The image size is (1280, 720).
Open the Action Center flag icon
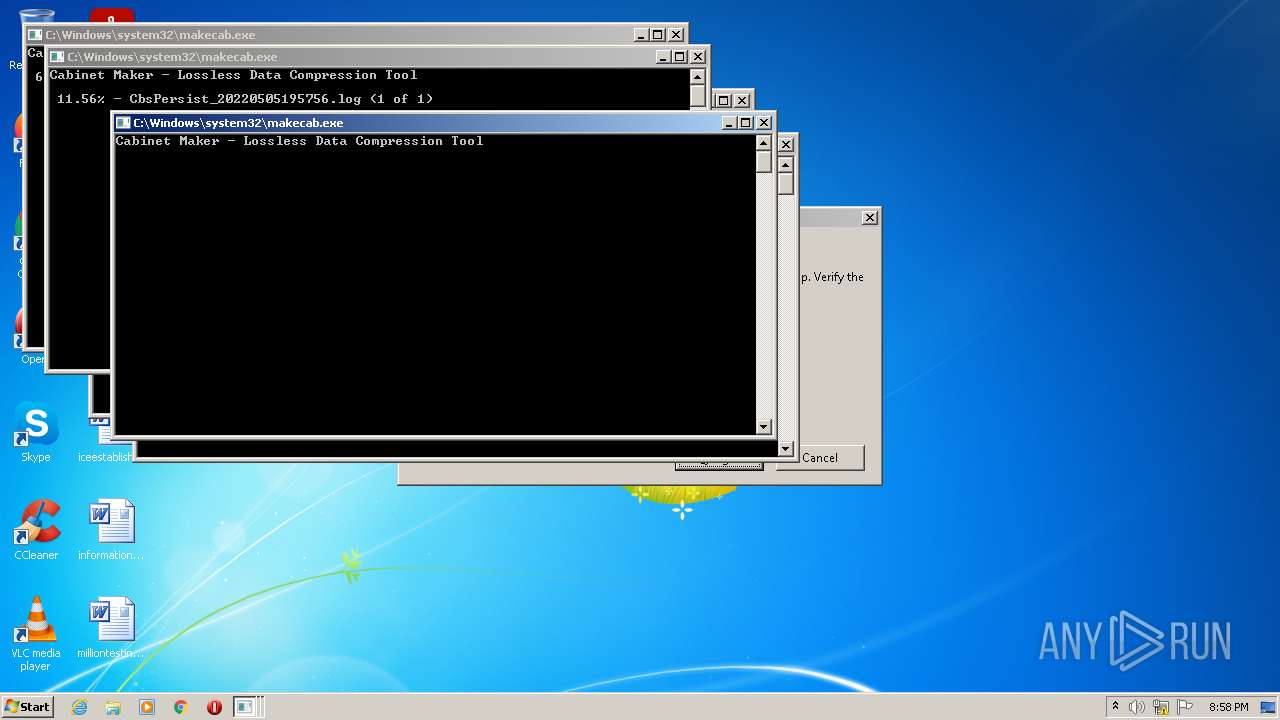pyautogui.click(x=1184, y=707)
